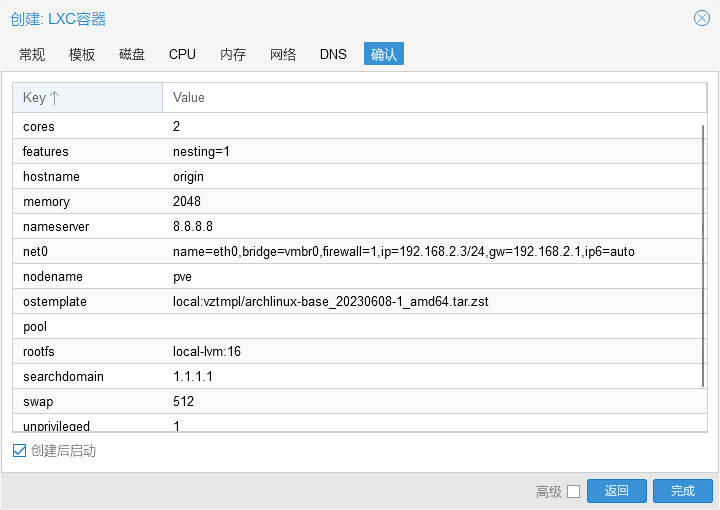Switch to the 网络 tab

click(283, 54)
